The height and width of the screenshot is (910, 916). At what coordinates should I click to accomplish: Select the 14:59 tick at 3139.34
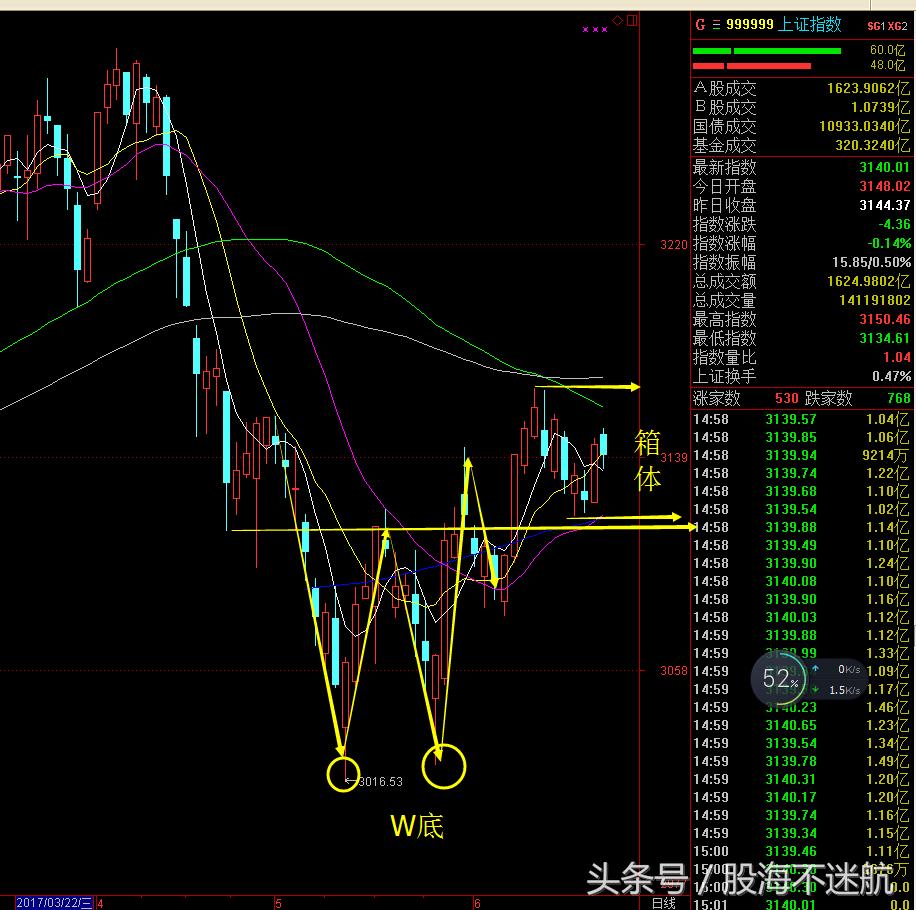802,833
